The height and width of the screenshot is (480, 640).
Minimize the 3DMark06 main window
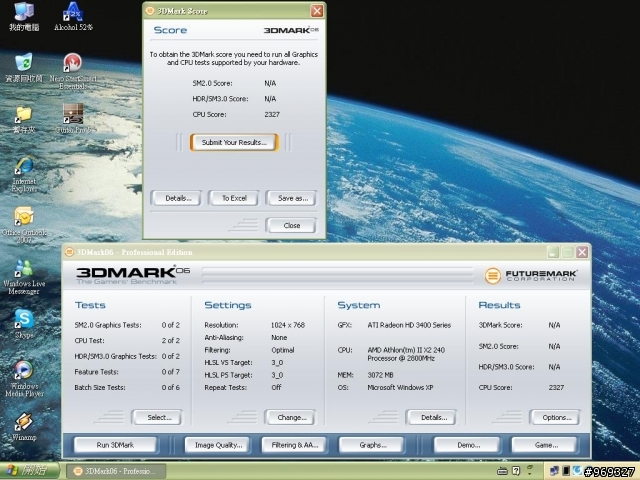(553, 252)
